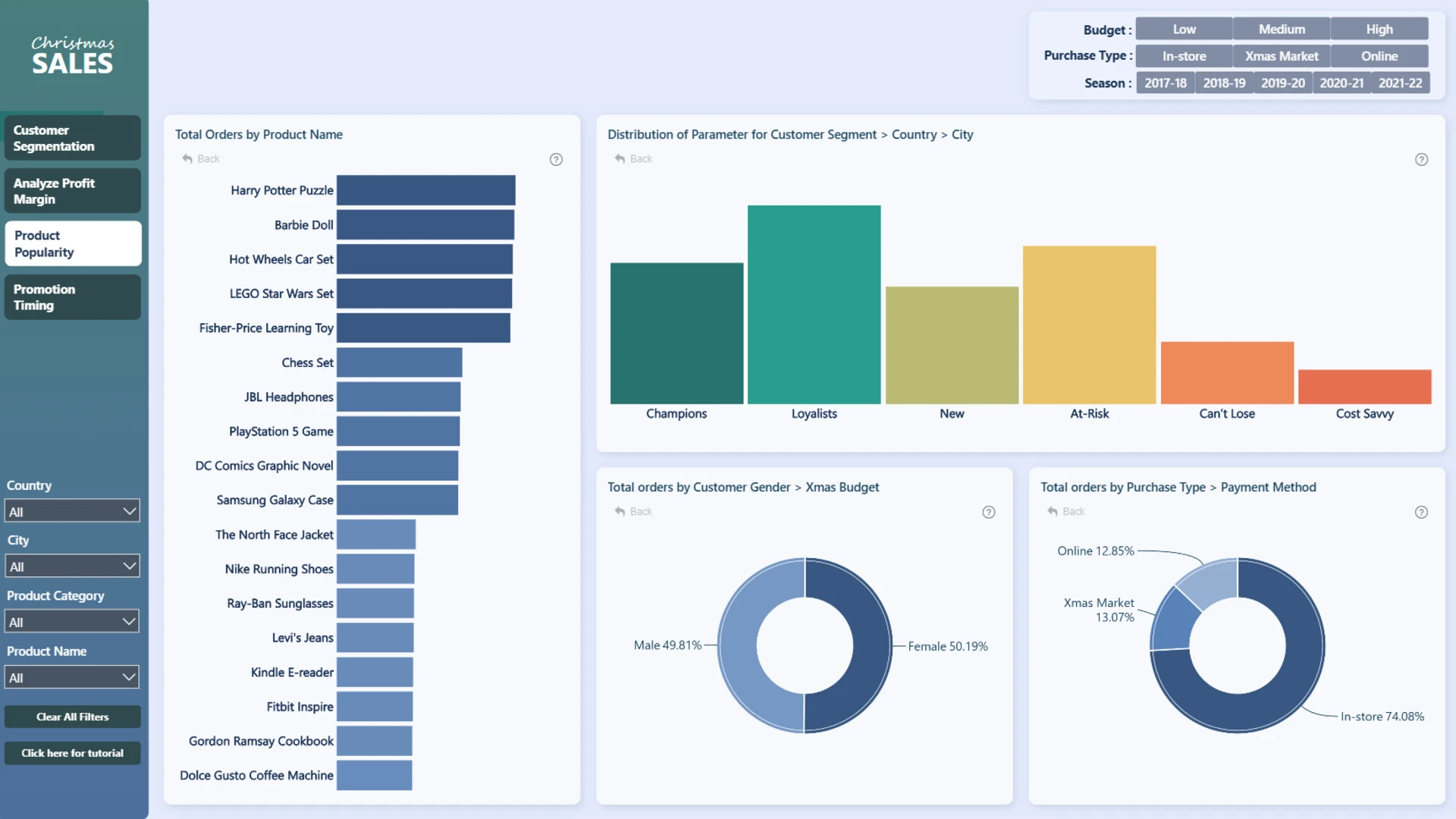This screenshot has width=1456, height=819.
Task: Select the 2019-20 season
Action: click(x=1283, y=83)
